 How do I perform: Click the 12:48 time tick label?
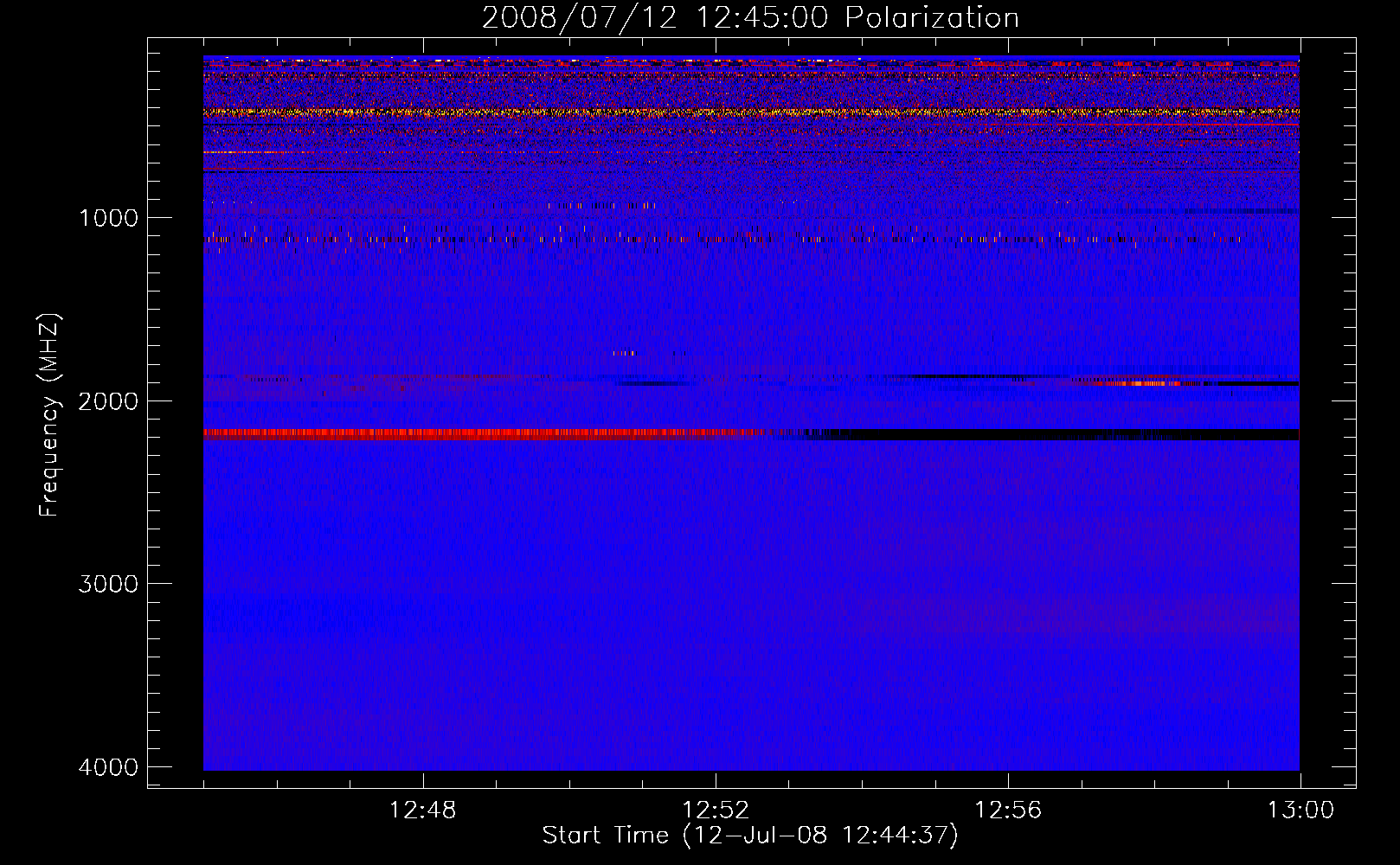423,811
